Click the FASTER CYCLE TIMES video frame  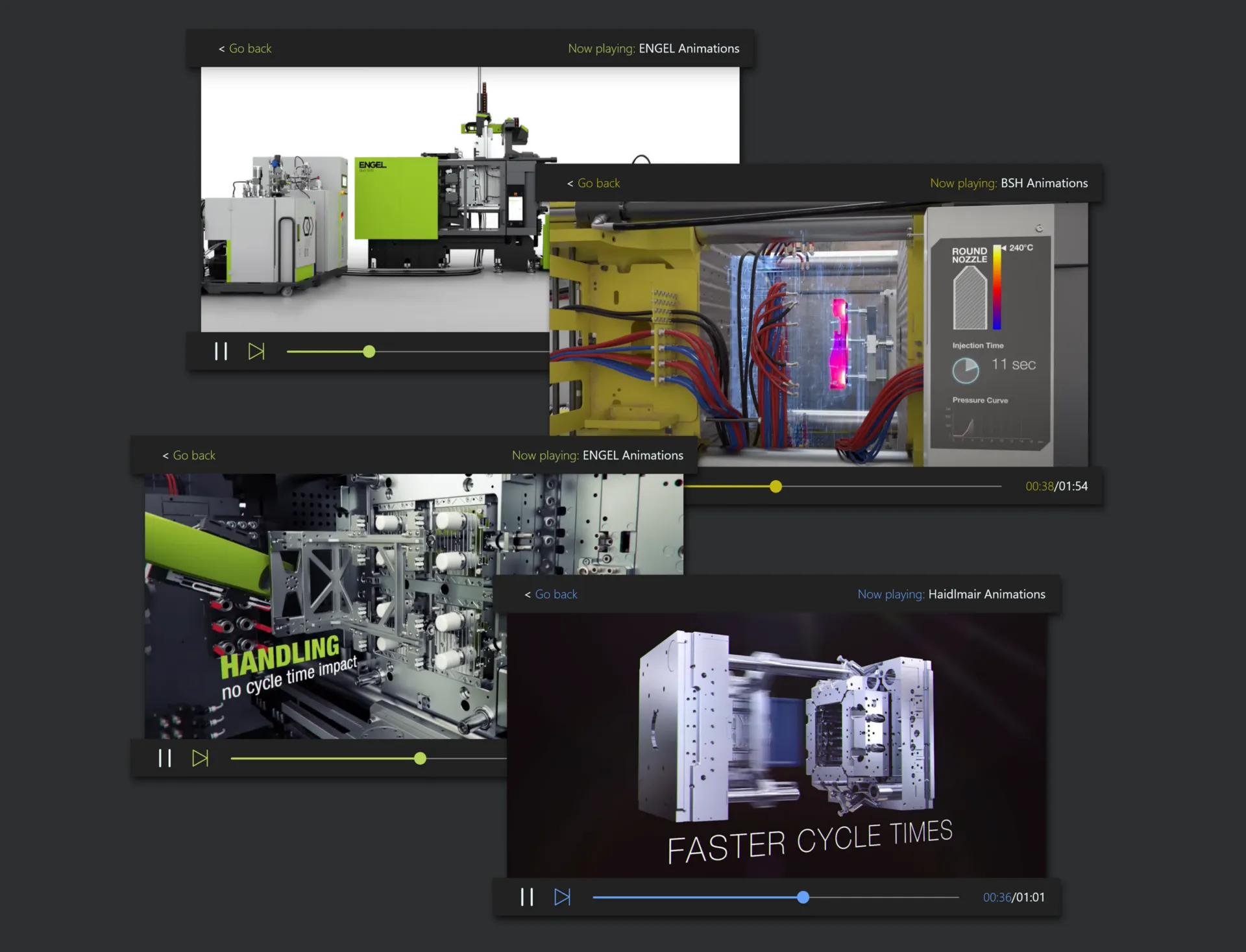[776, 745]
